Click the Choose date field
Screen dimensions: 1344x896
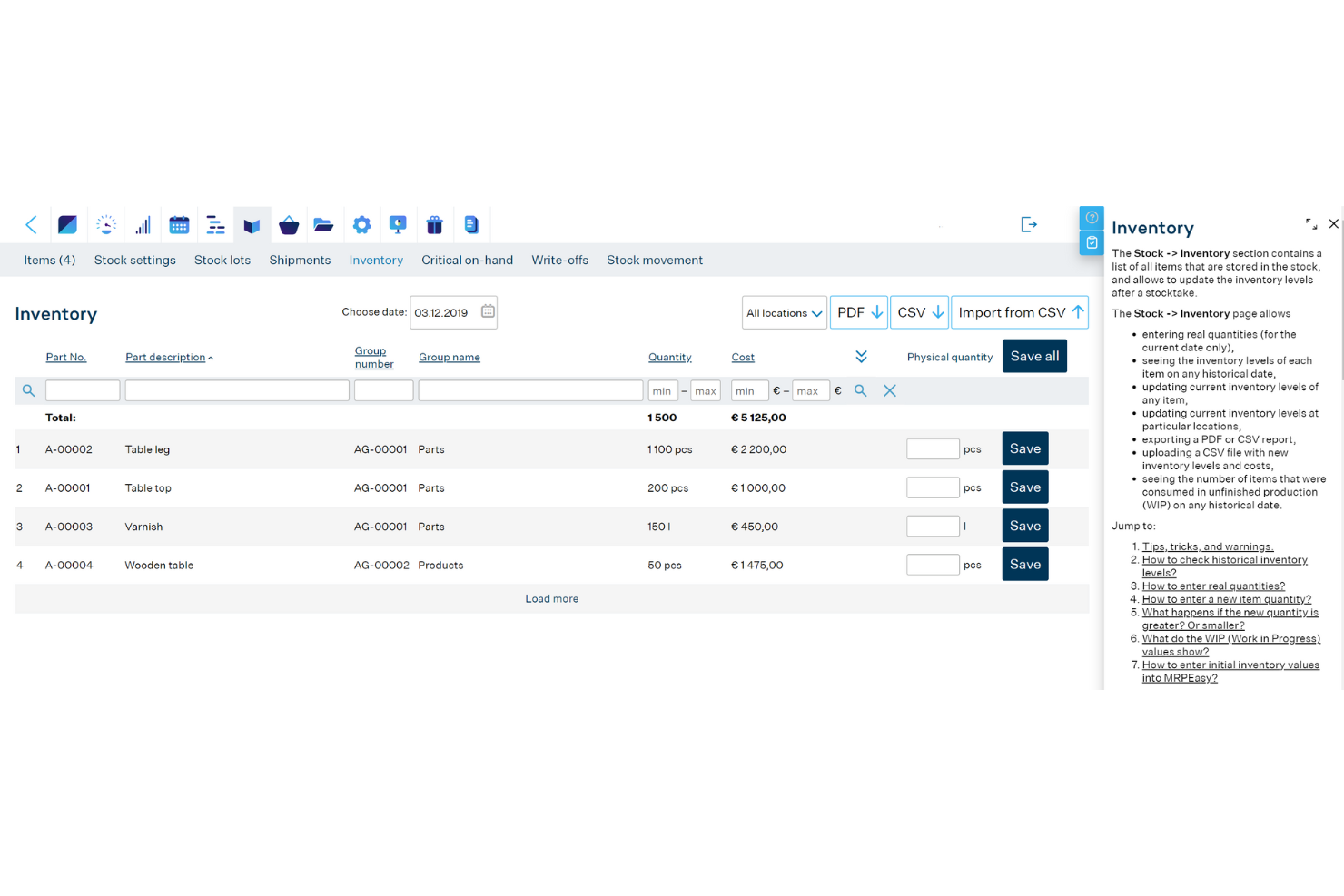point(453,312)
